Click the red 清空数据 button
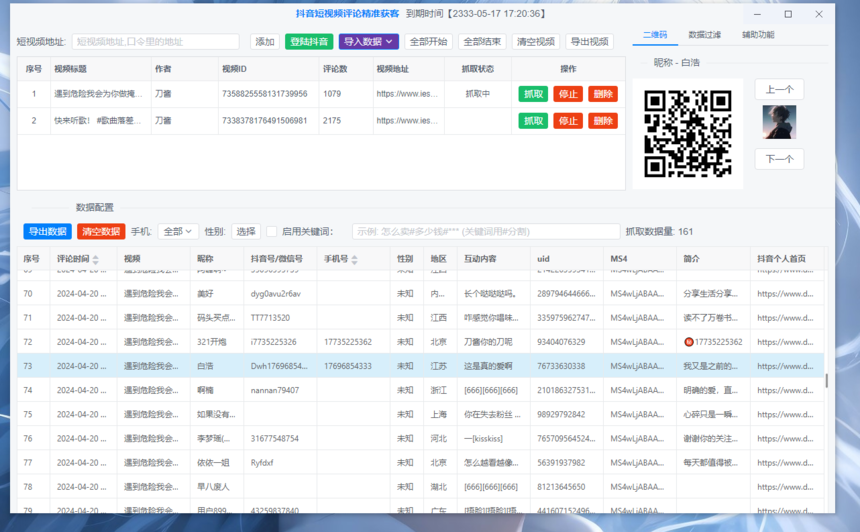 101,231
